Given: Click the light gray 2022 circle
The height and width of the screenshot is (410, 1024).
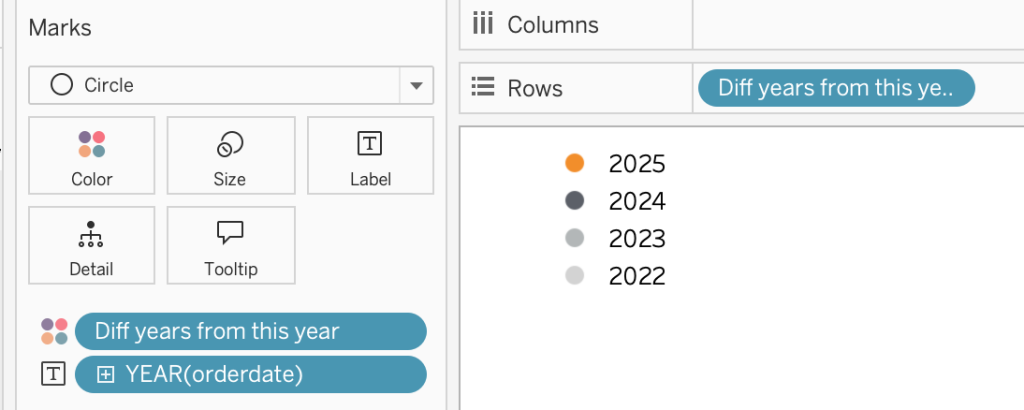Looking at the screenshot, I should [x=575, y=276].
